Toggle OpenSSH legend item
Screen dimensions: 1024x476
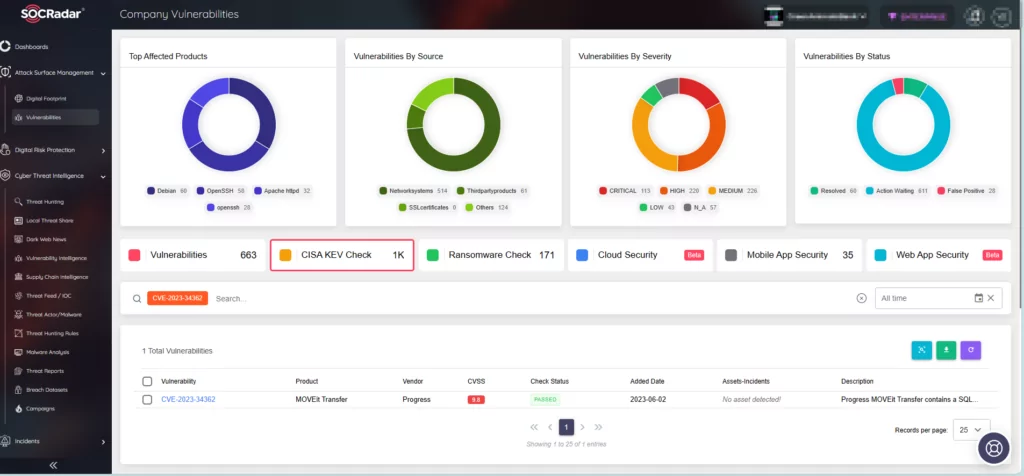click(x=220, y=191)
